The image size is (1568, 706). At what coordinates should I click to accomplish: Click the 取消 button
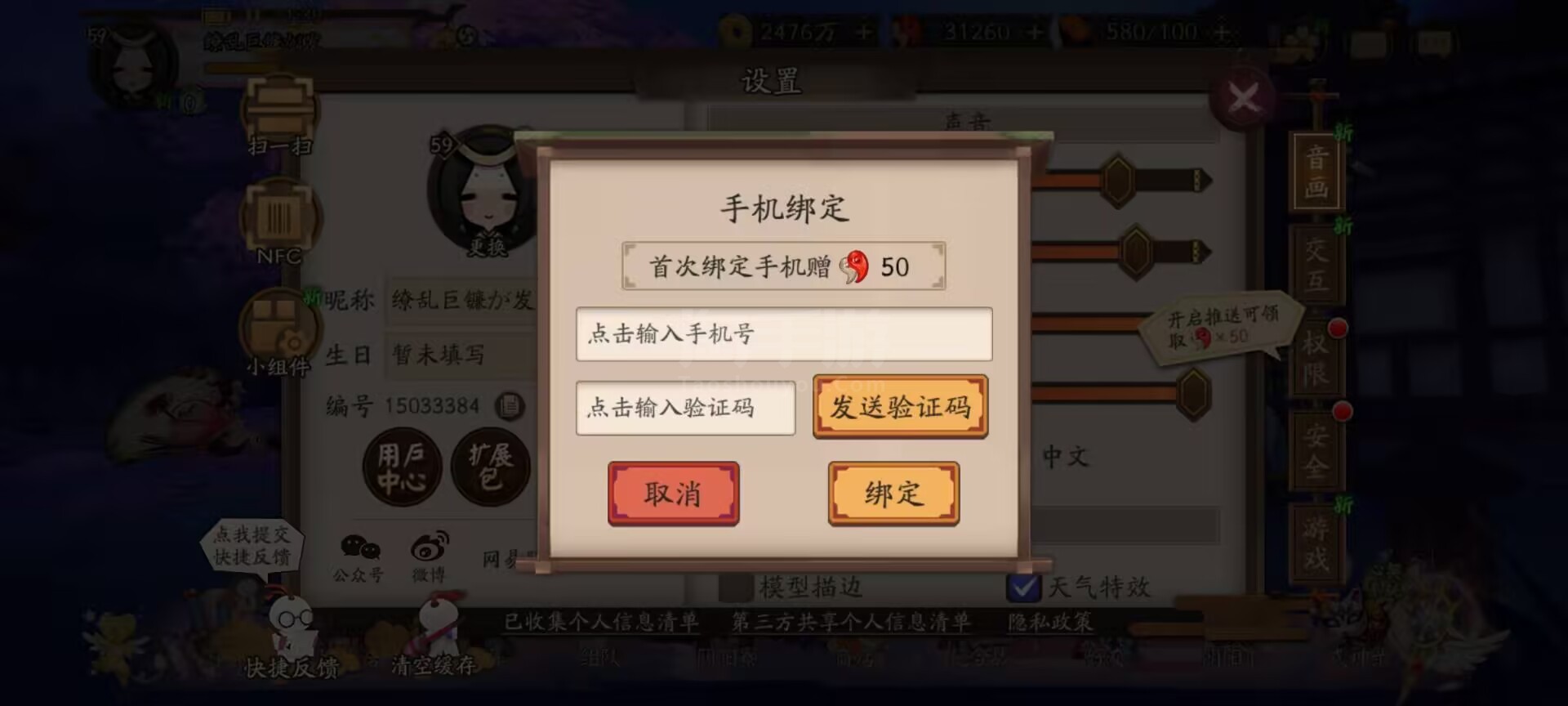[674, 494]
